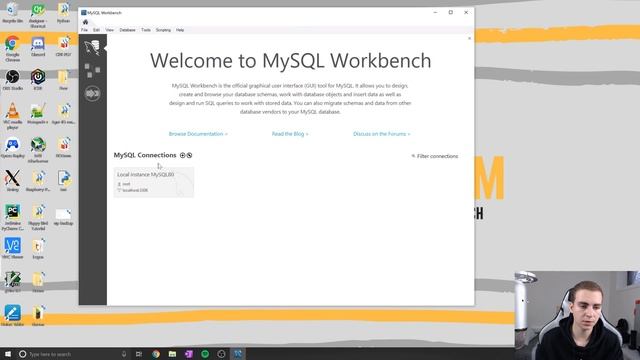Open gVim desktop icon
This screenshot has height=360, width=640.
click(x=12, y=282)
